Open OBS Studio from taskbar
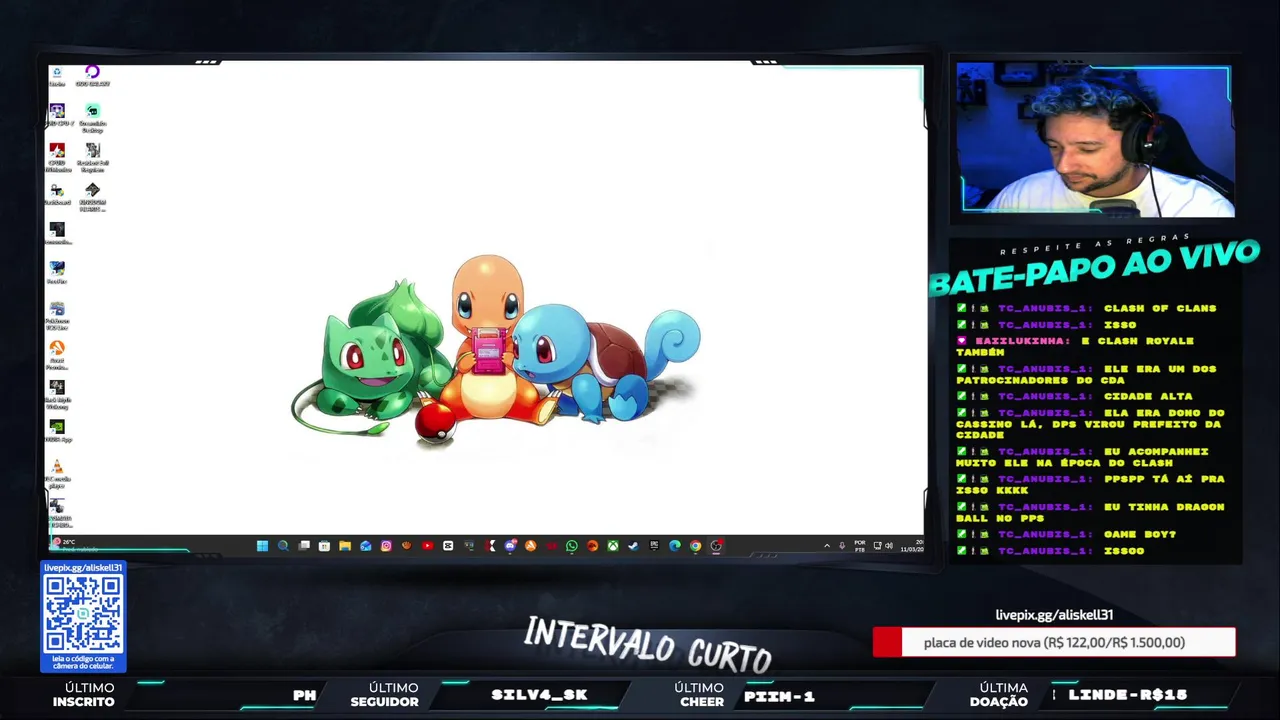 tap(716, 546)
